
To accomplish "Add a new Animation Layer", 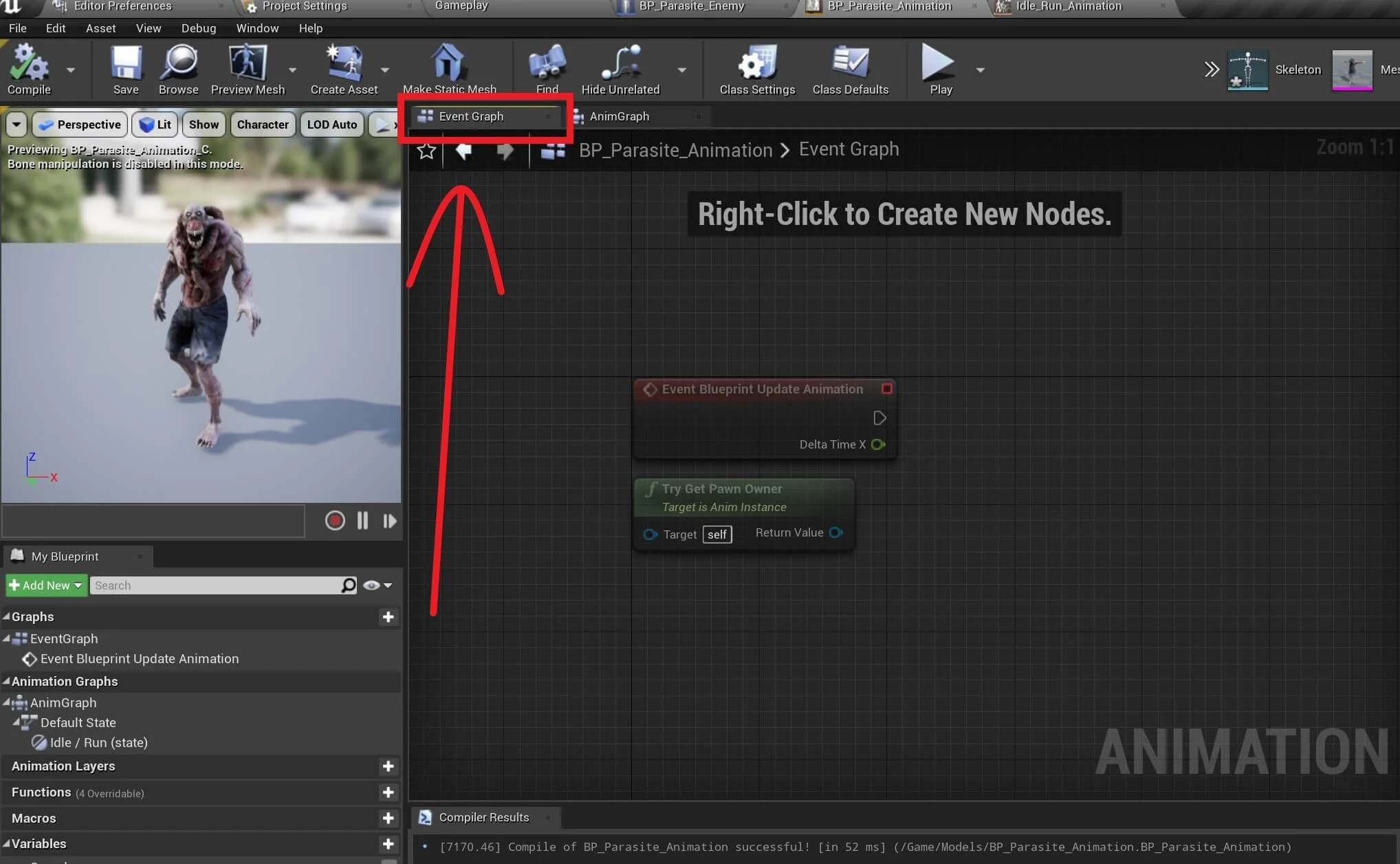I will pos(388,766).
